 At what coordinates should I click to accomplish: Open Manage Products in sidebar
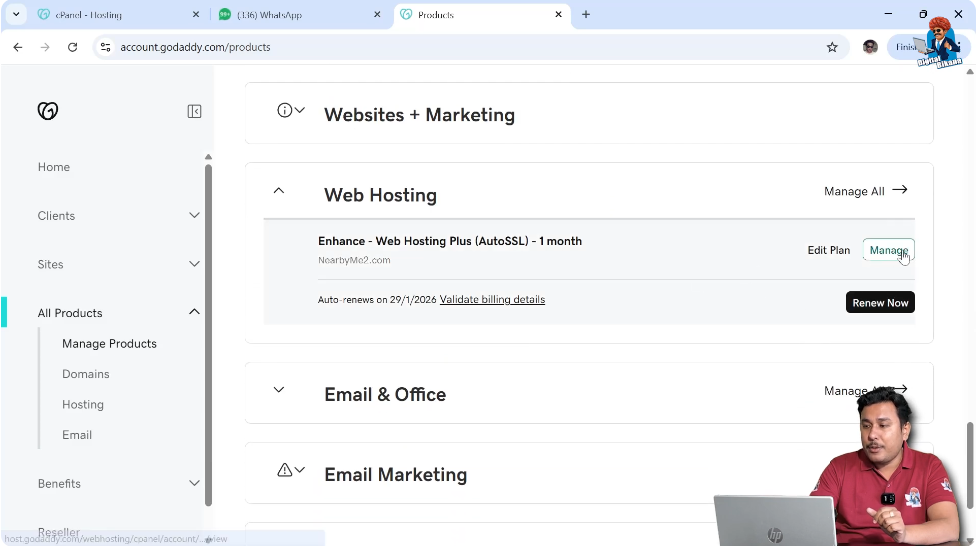tap(109, 344)
